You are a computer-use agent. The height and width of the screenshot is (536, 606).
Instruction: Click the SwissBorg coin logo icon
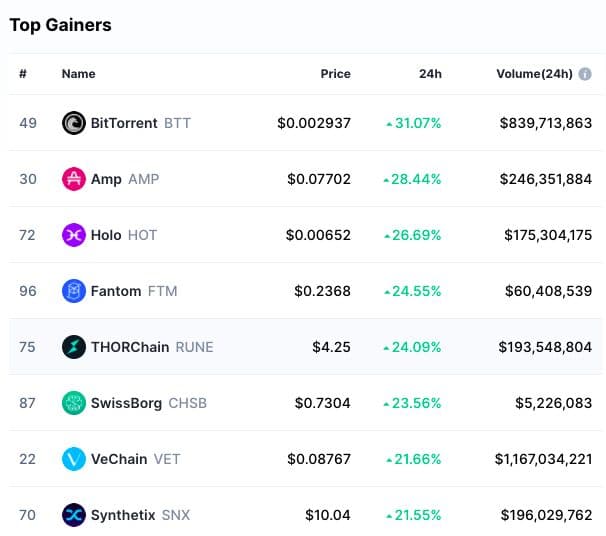point(74,403)
